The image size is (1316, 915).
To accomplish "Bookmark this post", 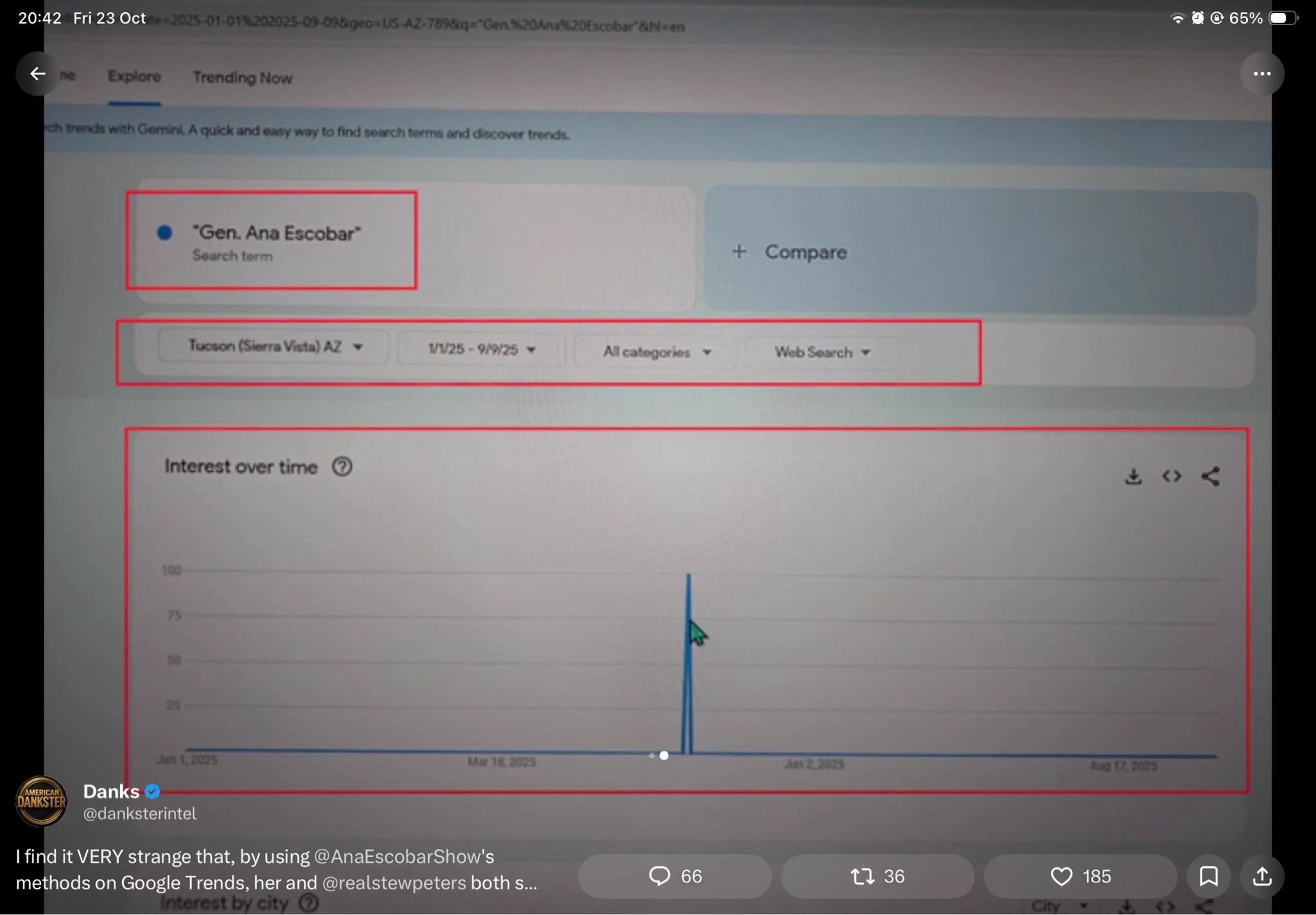I will point(1209,876).
